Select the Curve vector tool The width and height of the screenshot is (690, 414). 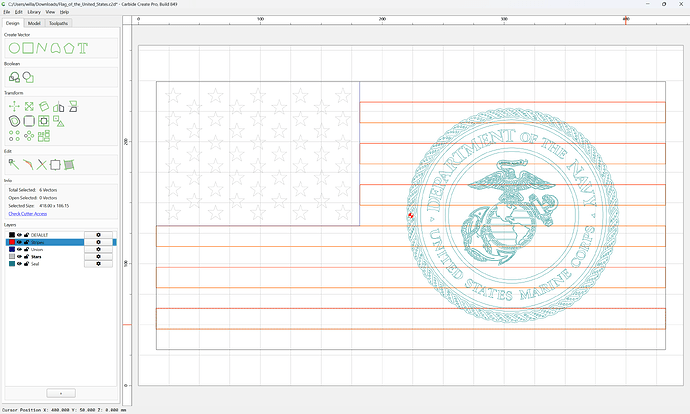click(x=55, y=48)
